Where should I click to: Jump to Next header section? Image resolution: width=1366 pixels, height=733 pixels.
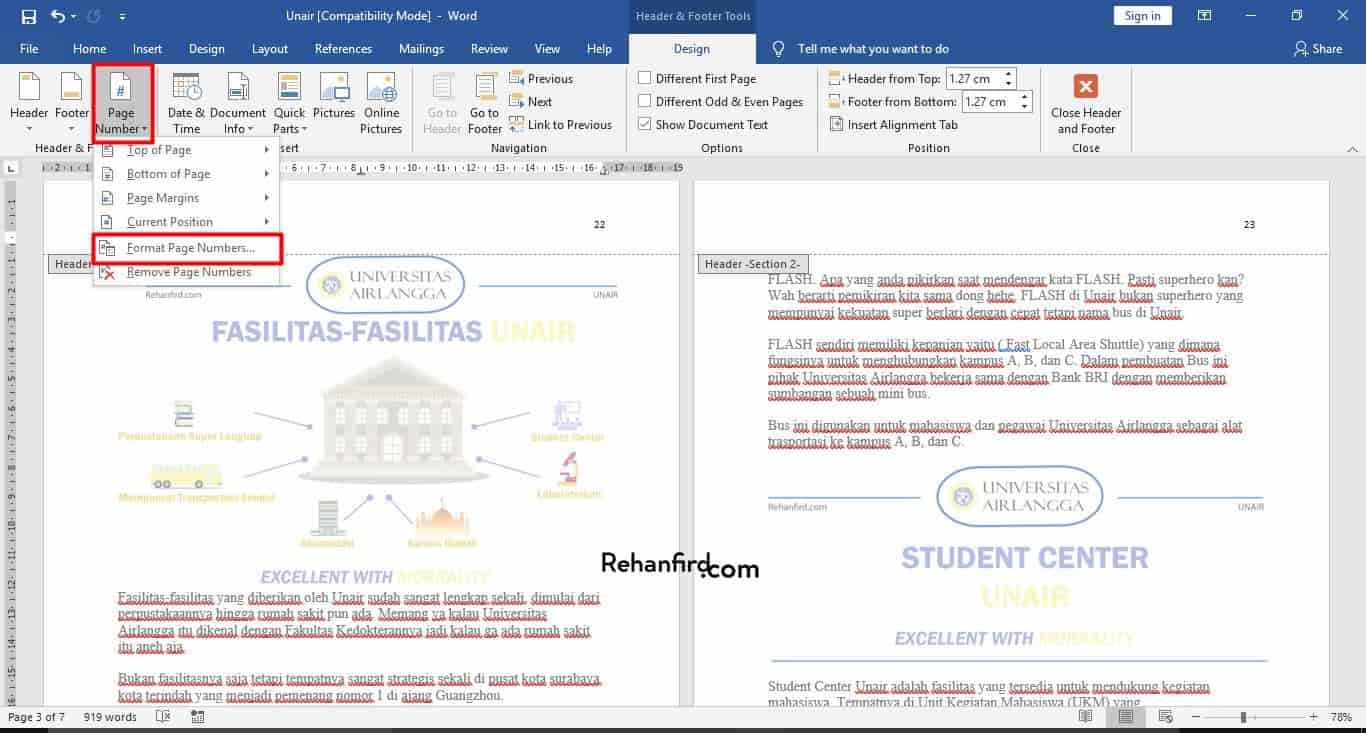[x=531, y=102]
